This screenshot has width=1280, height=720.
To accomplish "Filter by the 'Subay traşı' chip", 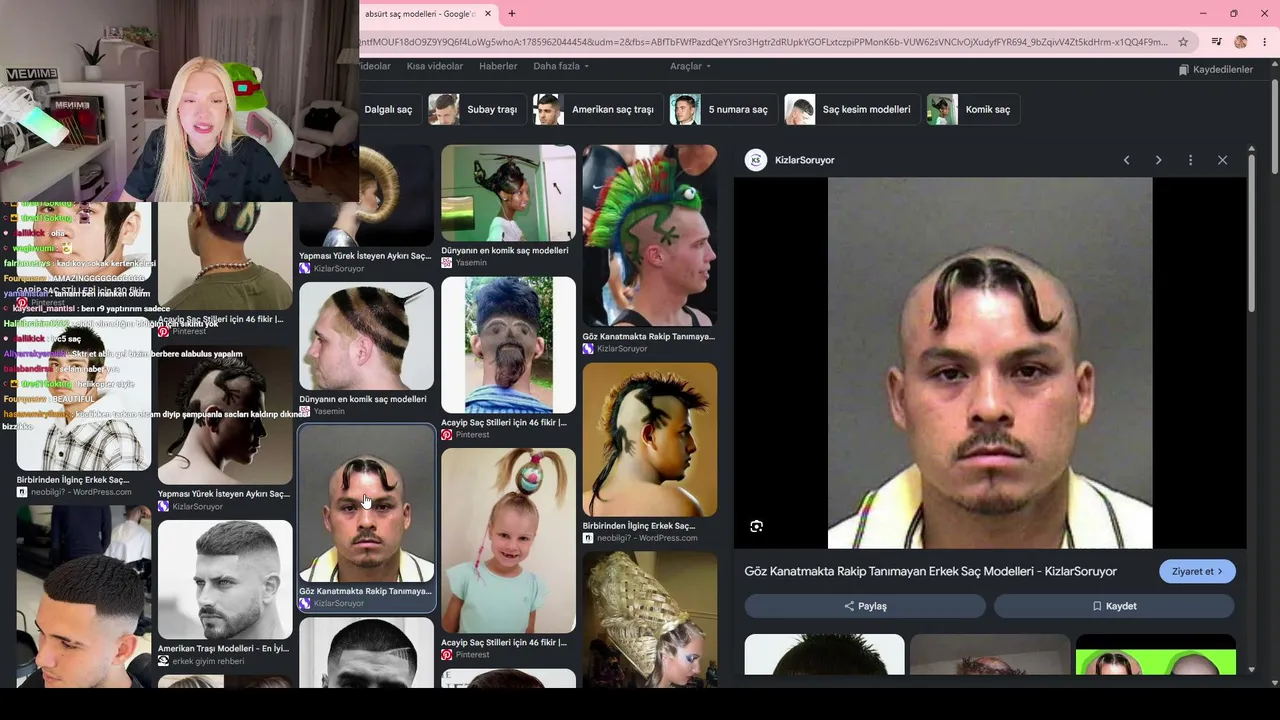I will click(x=476, y=109).
